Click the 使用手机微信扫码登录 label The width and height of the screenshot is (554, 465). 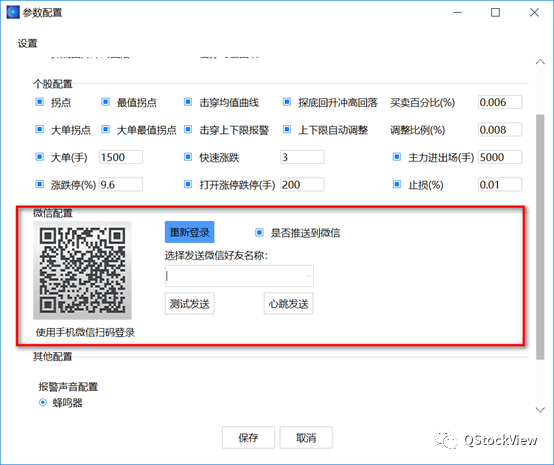pos(85,332)
